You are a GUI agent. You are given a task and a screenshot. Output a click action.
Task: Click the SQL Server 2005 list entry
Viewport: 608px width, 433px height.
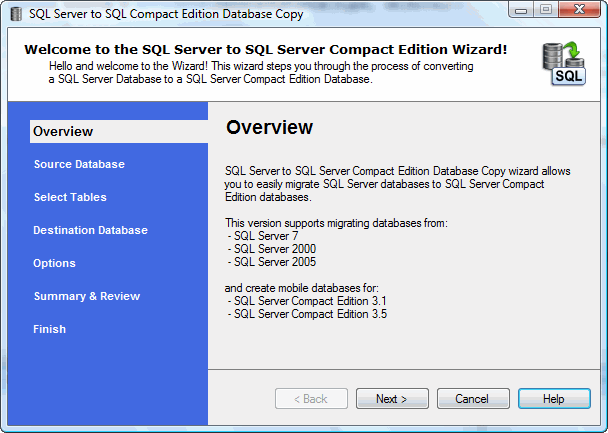tap(273, 262)
